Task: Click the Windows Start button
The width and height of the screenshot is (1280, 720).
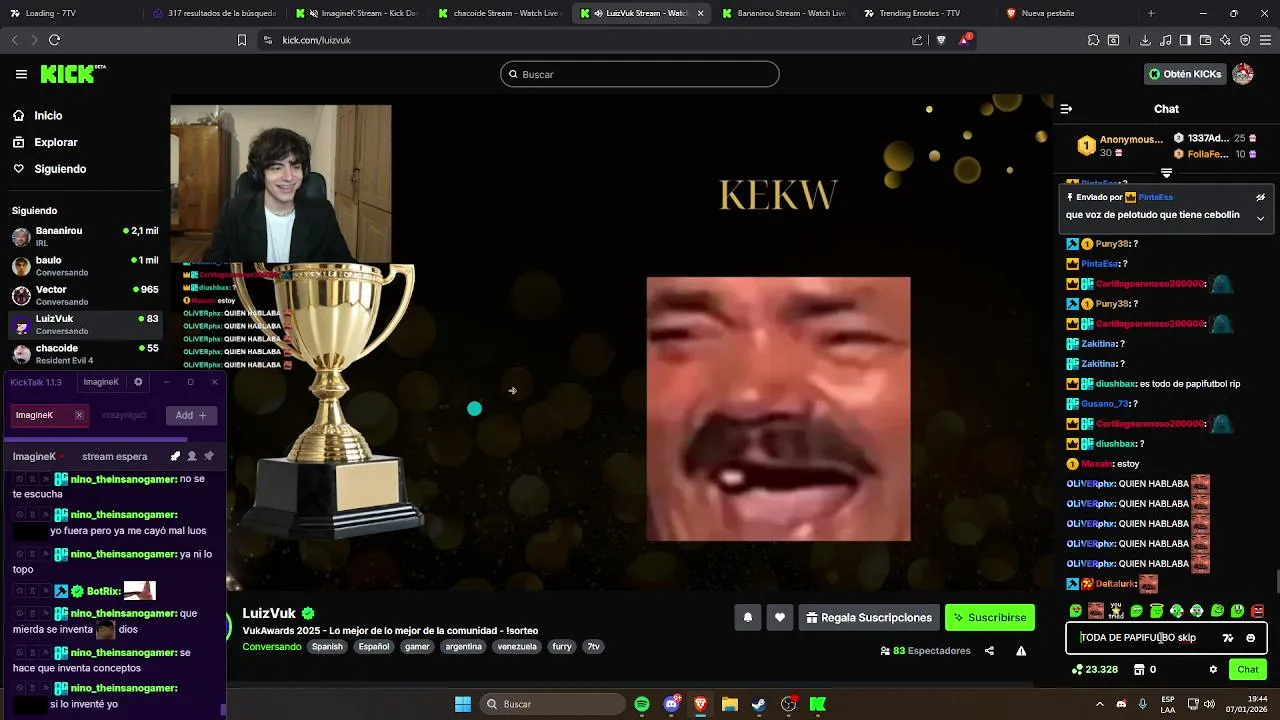Action: 463,704
